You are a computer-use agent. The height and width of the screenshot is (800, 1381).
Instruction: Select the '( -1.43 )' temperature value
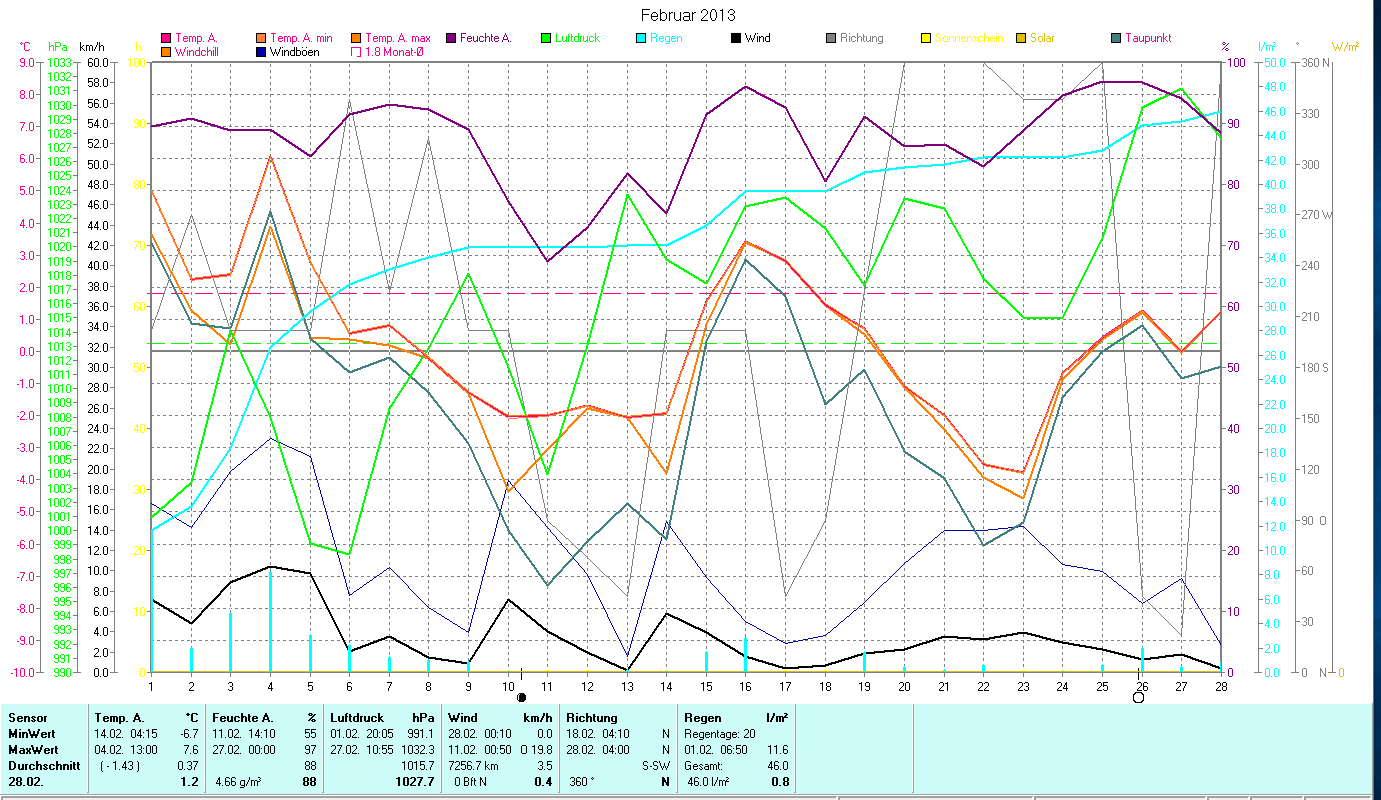coord(119,766)
